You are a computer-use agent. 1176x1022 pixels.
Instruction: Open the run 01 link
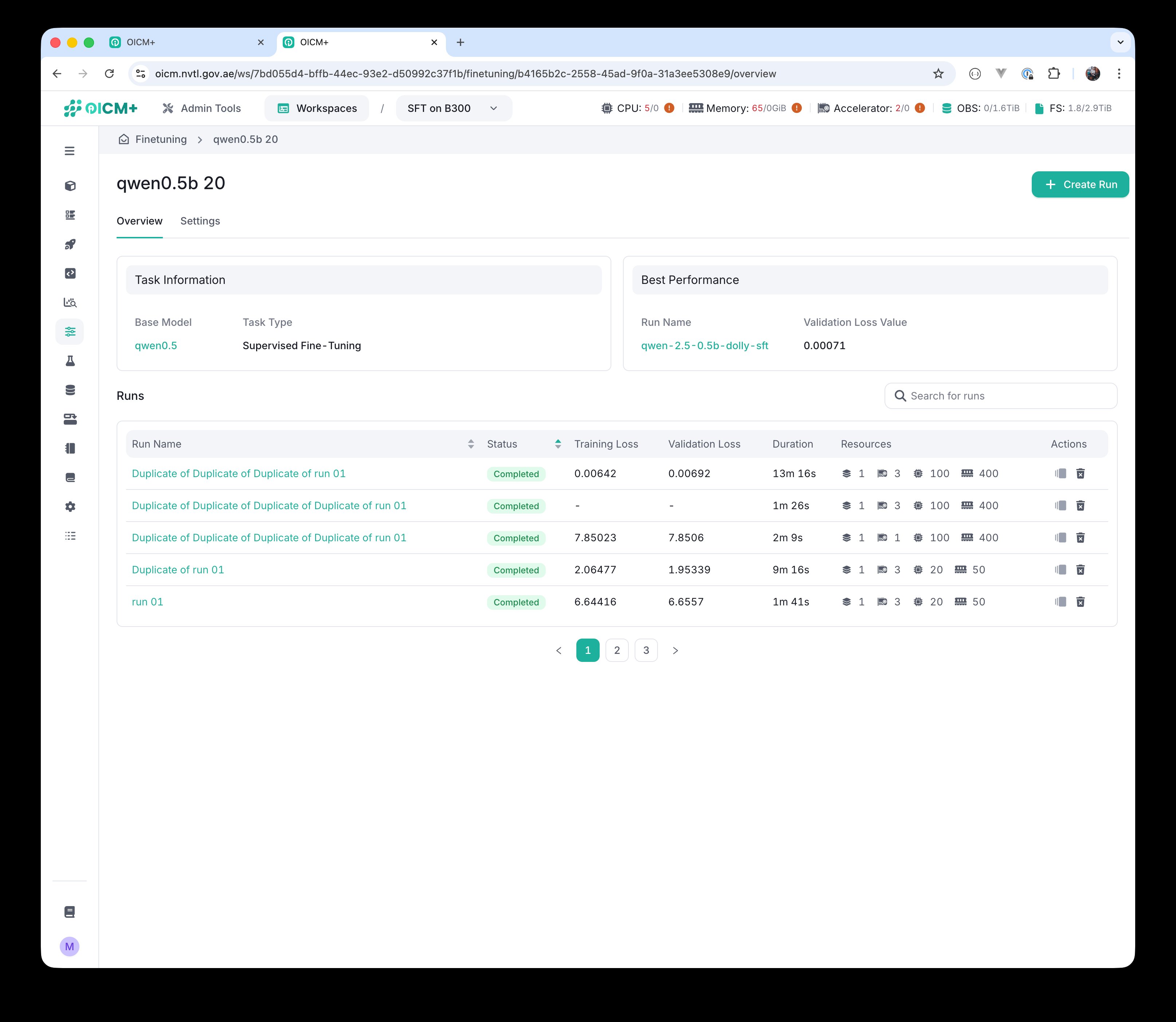148,602
